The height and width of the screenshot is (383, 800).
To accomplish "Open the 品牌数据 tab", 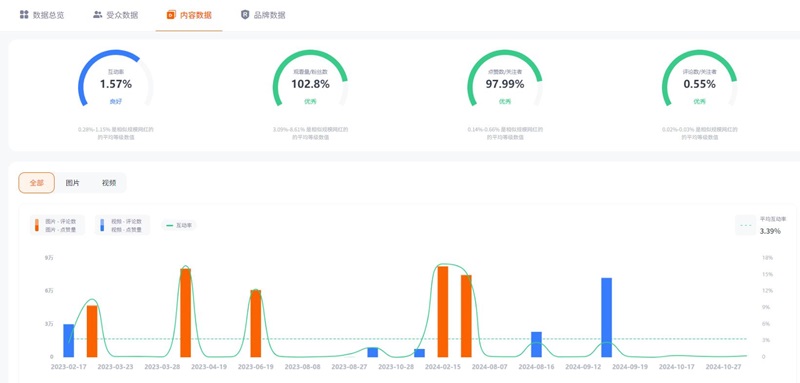I will [x=263, y=15].
